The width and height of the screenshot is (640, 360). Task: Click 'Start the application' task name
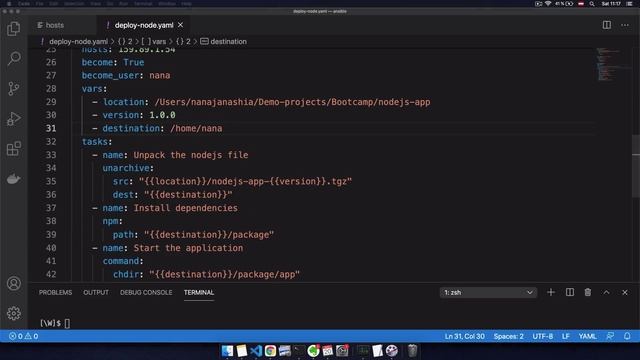(x=188, y=248)
